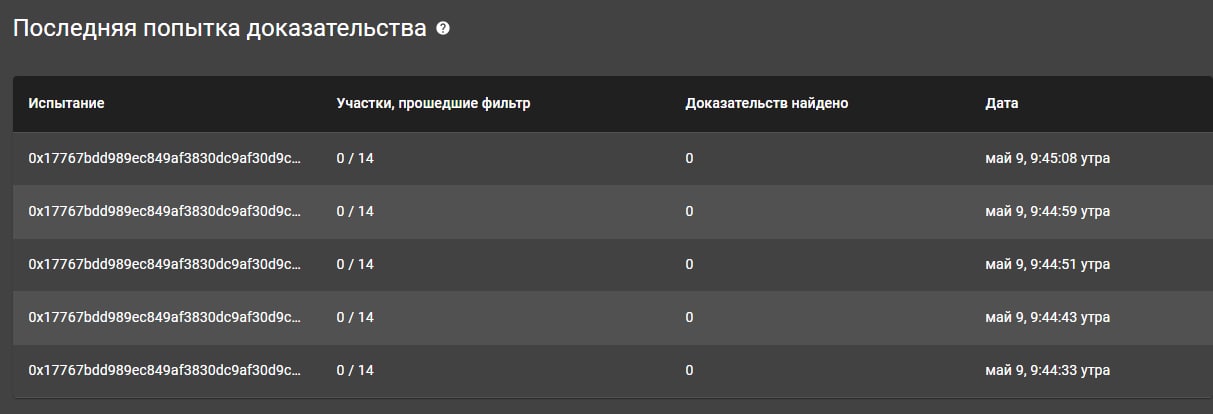1213x414 pixels.
Task: Click the proofs found value in the 9:44:59 row
Action: click(x=690, y=211)
